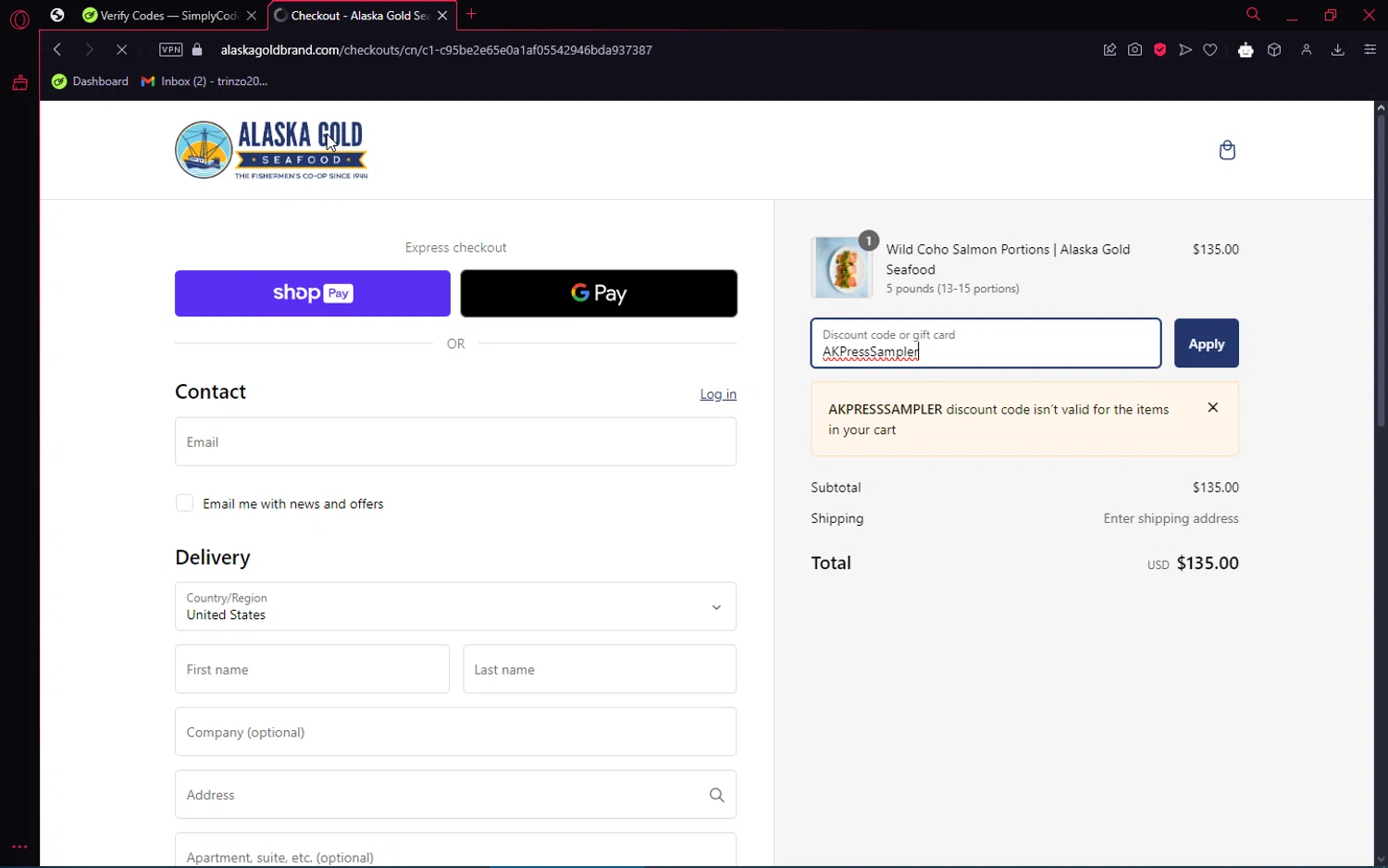Focus the Email field

click(x=455, y=441)
